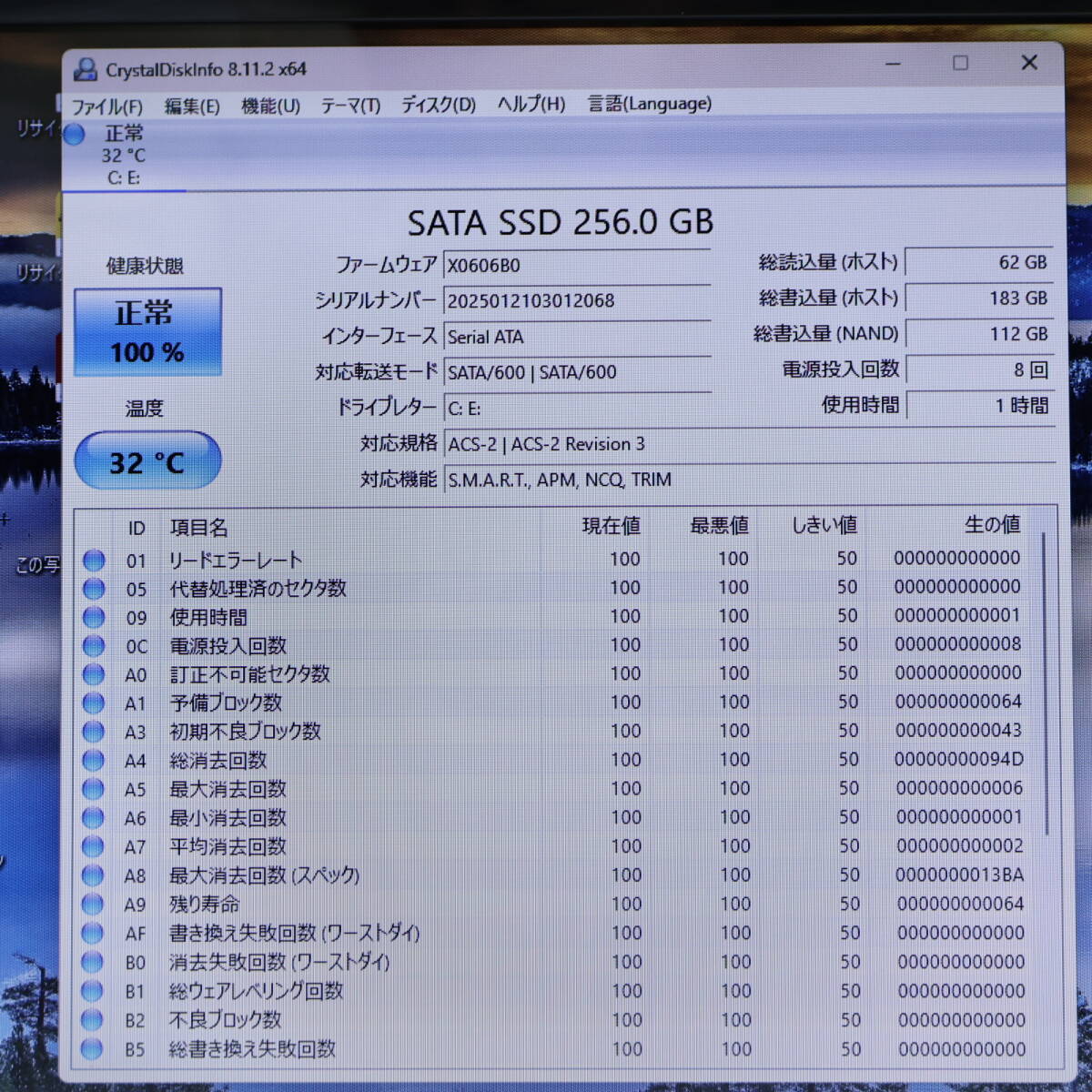Open the ディスク(D) menu

pos(439,105)
